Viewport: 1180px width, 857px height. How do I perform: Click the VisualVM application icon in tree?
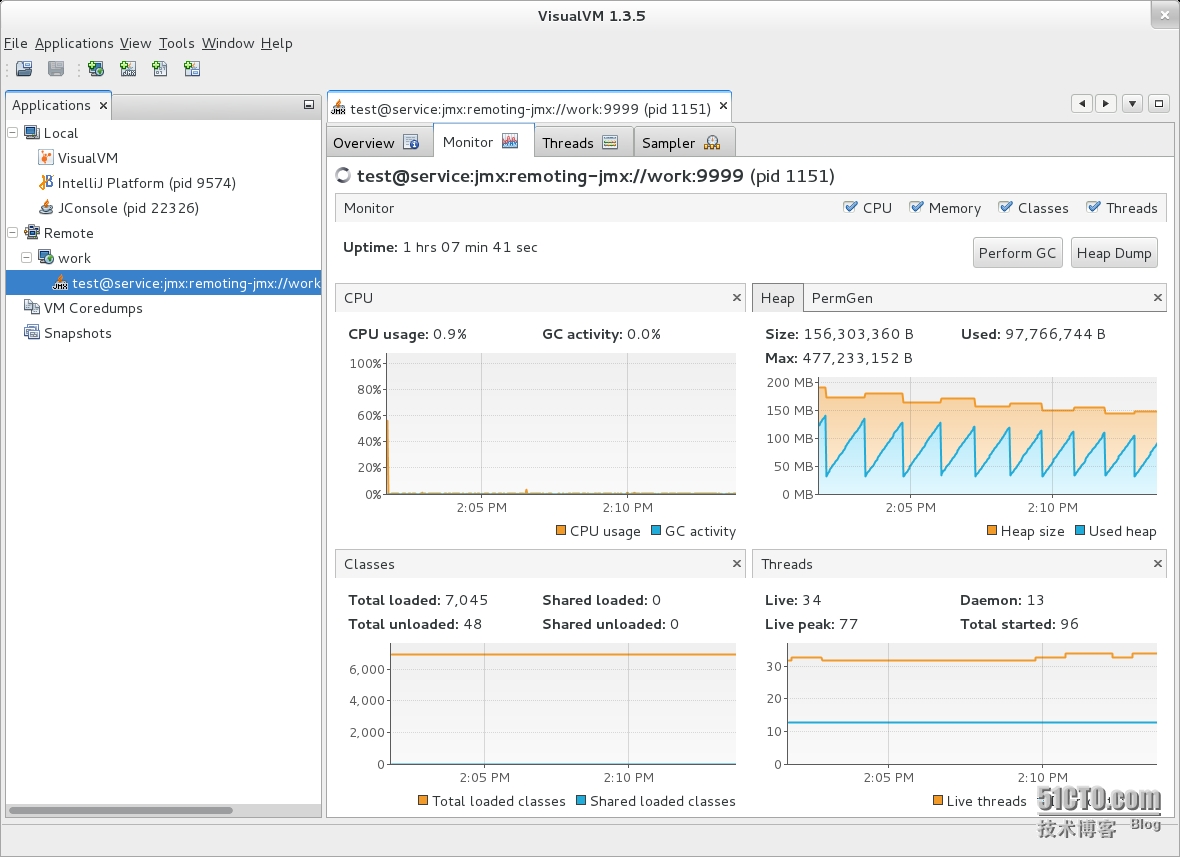[x=46, y=158]
